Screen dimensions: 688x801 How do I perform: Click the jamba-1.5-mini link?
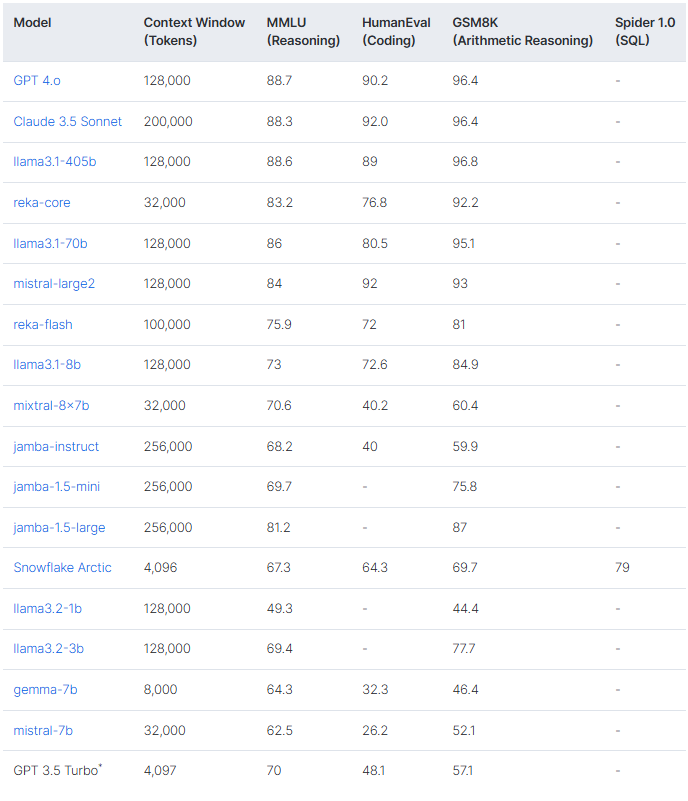pos(56,486)
